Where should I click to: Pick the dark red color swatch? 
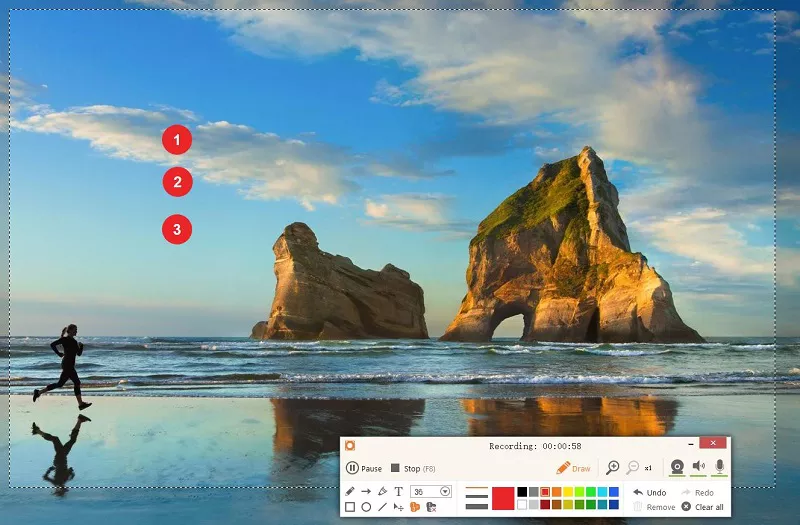[545, 505]
